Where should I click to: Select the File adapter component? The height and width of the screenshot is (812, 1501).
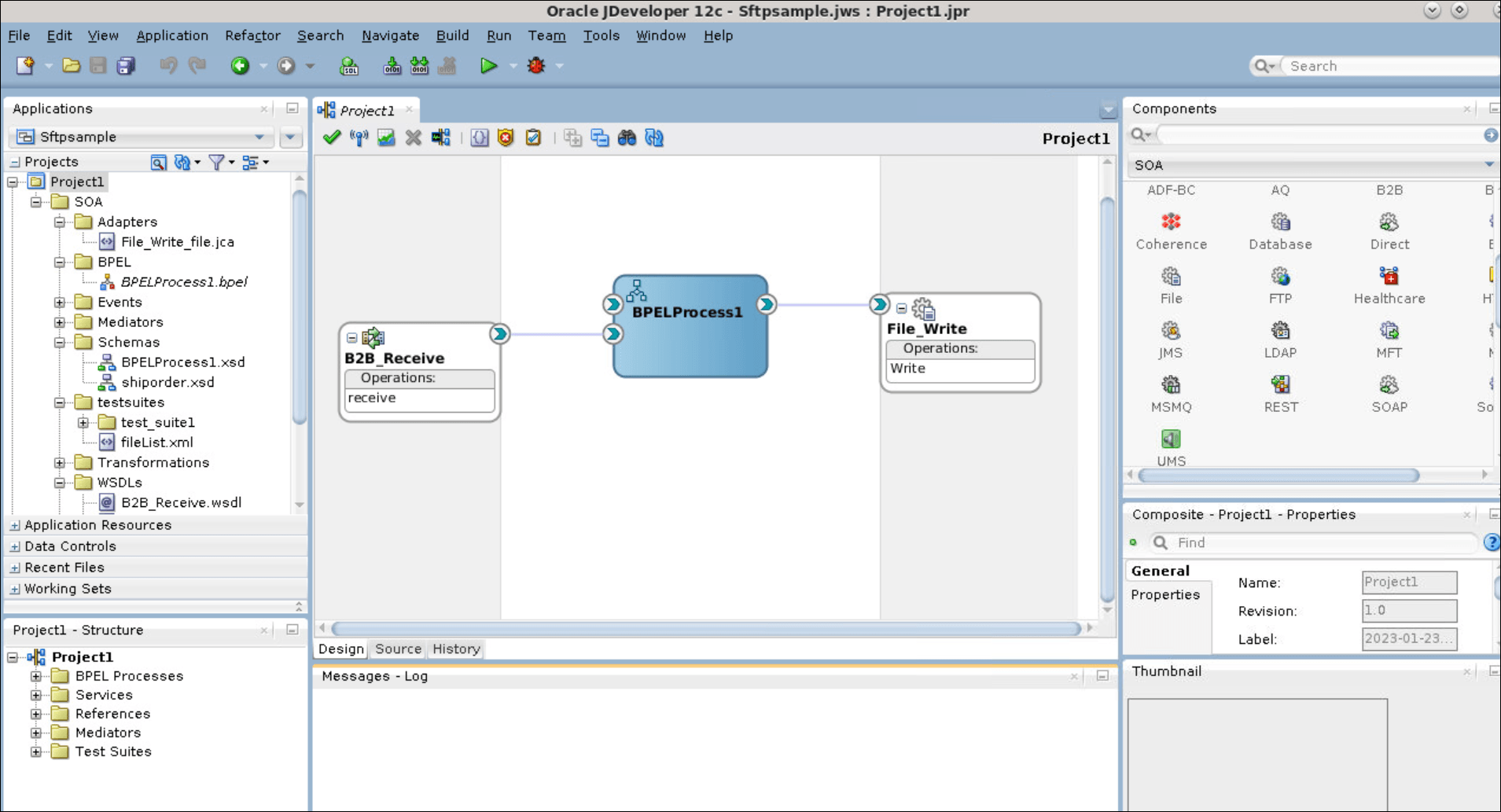(x=1172, y=285)
